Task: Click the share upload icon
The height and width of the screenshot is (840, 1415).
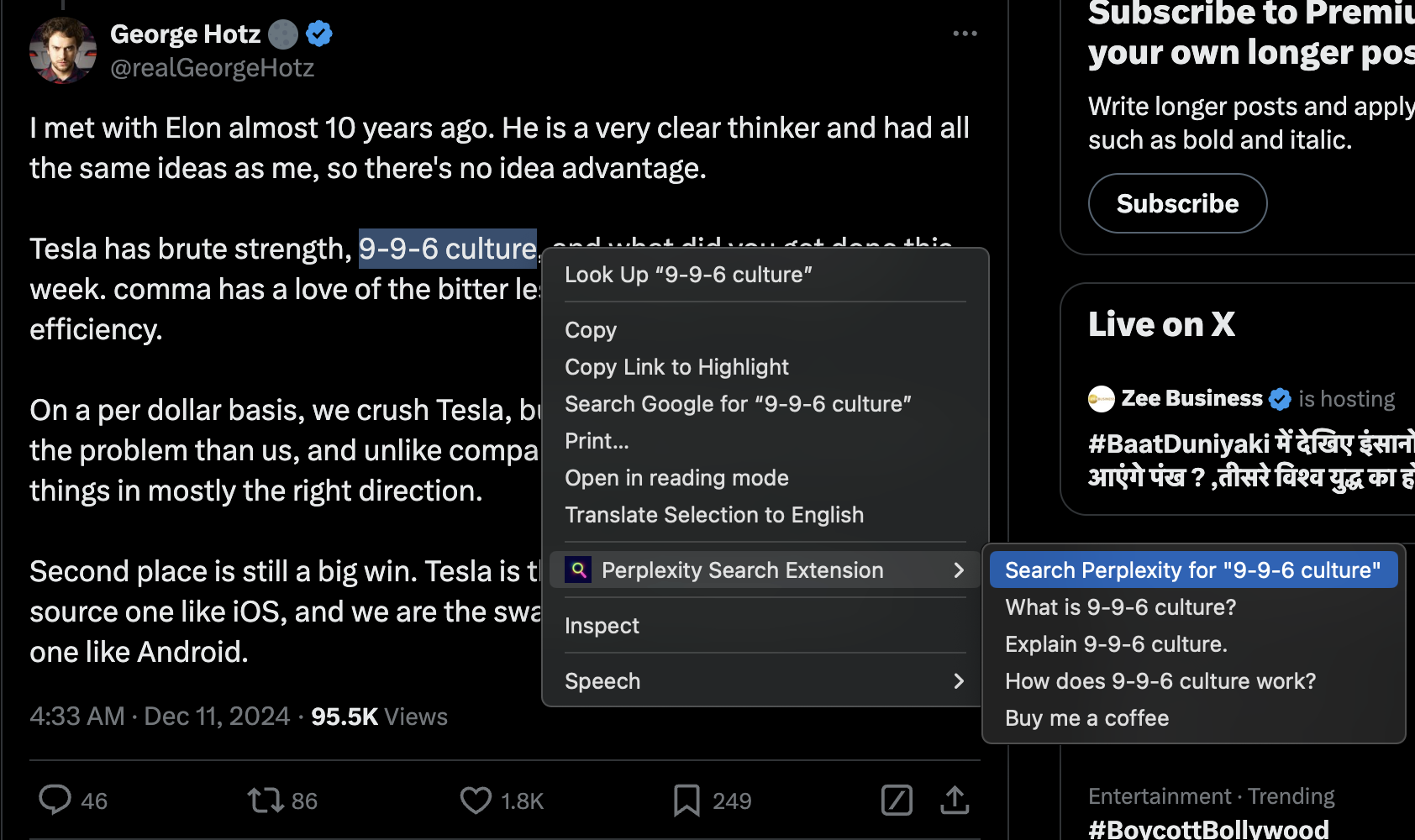Action: [955, 800]
